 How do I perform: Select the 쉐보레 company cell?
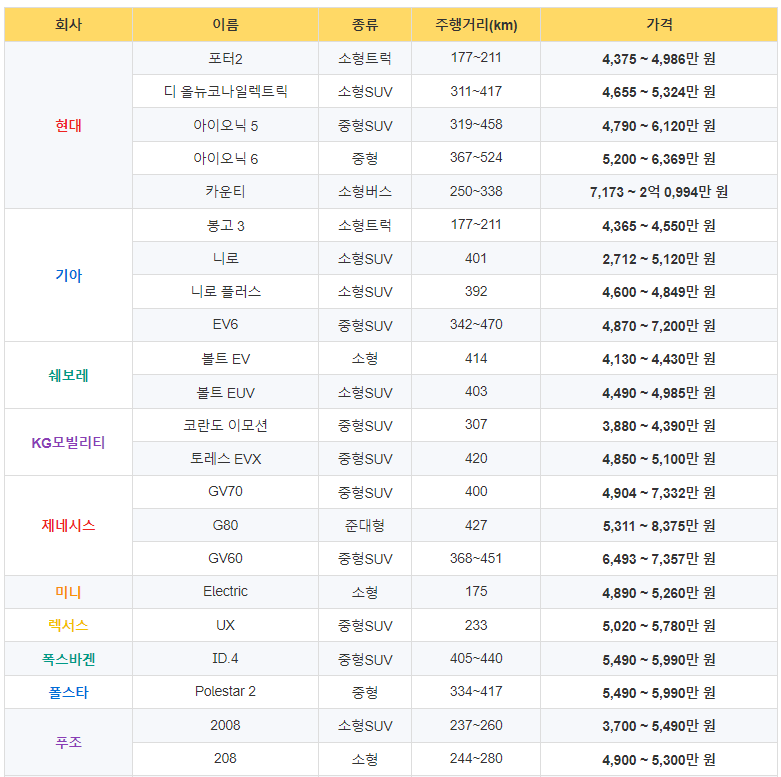click(68, 376)
